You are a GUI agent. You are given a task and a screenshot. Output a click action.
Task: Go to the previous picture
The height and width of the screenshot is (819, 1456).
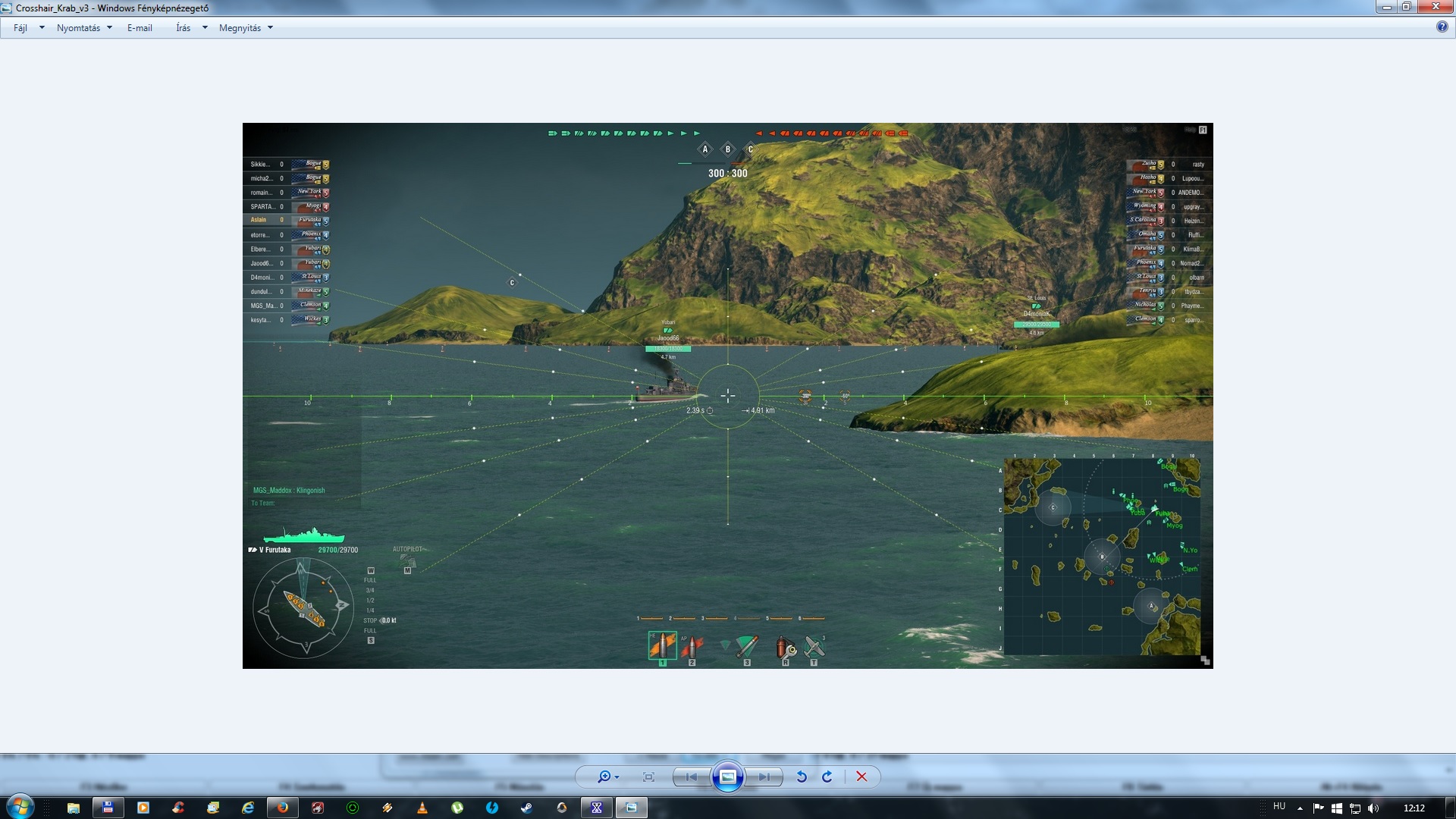(692, 777)
